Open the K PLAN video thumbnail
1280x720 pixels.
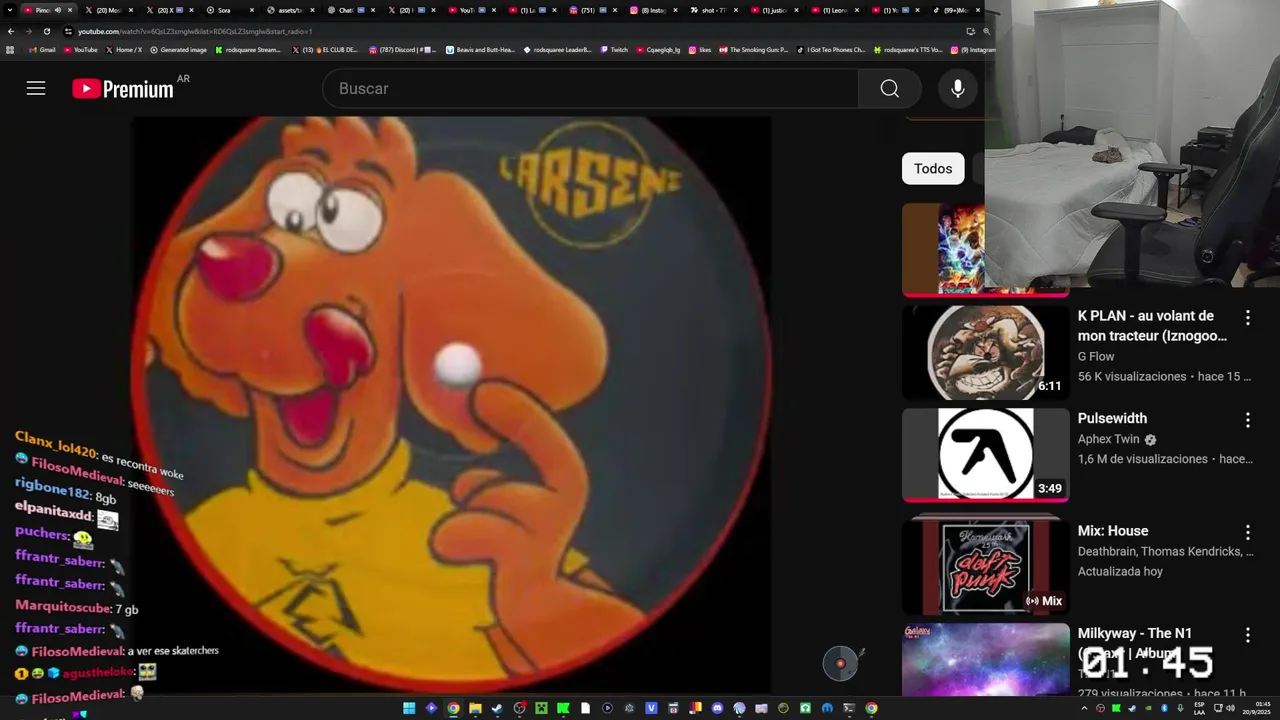(x=985, y=352)
